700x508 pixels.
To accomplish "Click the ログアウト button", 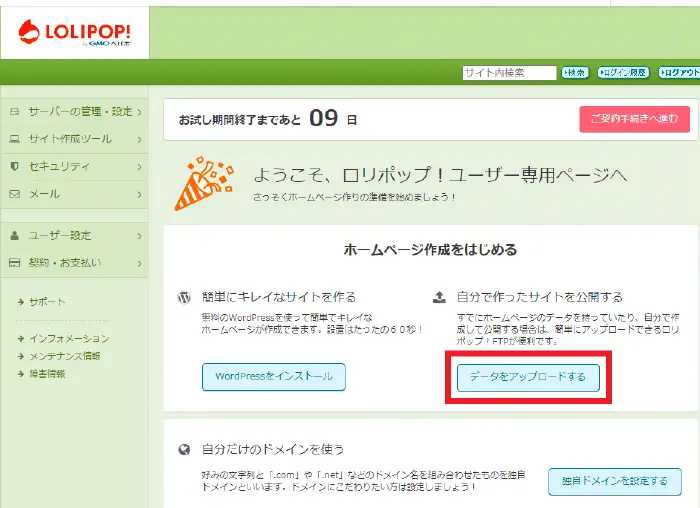I will point(679,72).
